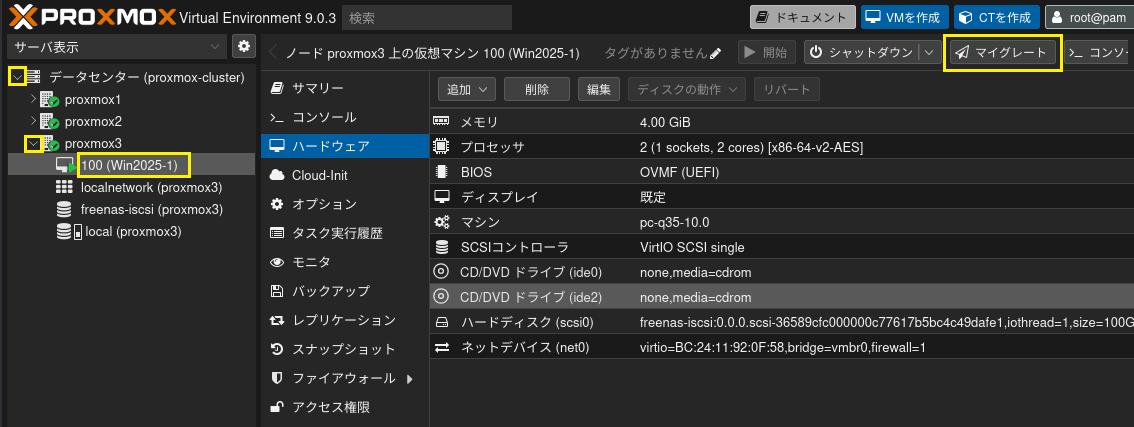The width and height of the screenshot is (1134, 427).
Task: Open the Cloud-Init tab
Action: (345, 175)
